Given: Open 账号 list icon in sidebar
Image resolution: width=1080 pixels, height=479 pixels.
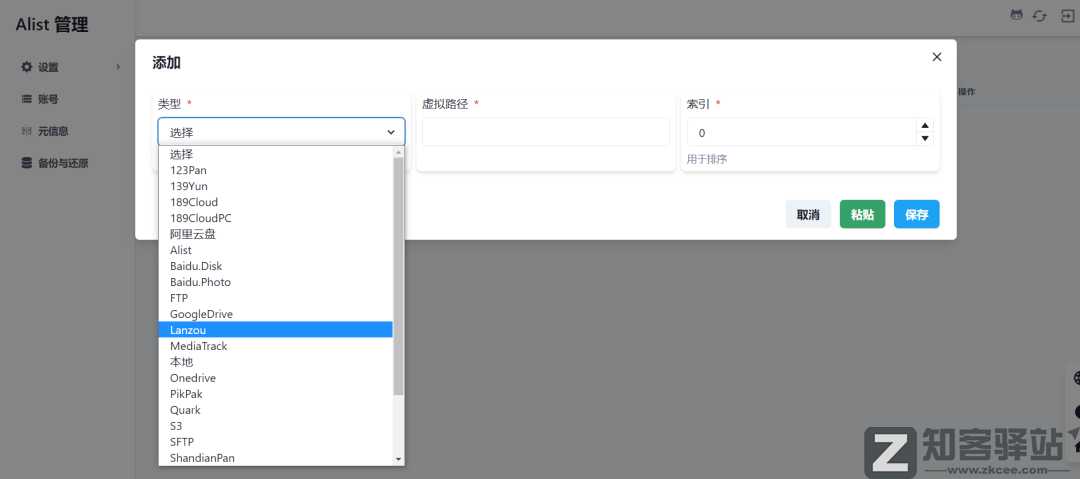Looking at the screenshot, I should pyautogui.click(x=27, y=99).
